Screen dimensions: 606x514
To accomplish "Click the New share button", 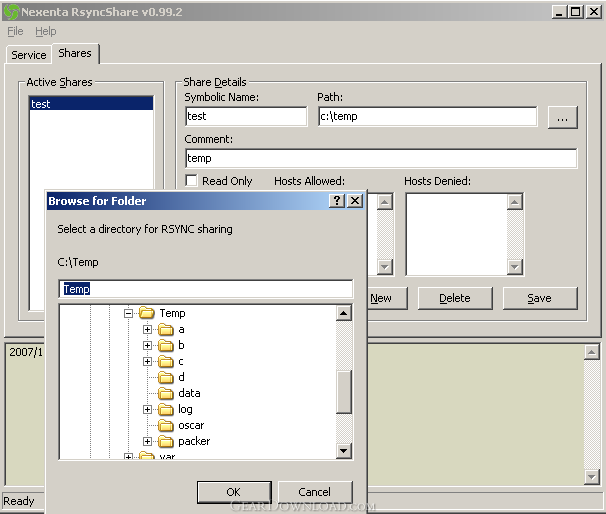I will coord(387,298).
